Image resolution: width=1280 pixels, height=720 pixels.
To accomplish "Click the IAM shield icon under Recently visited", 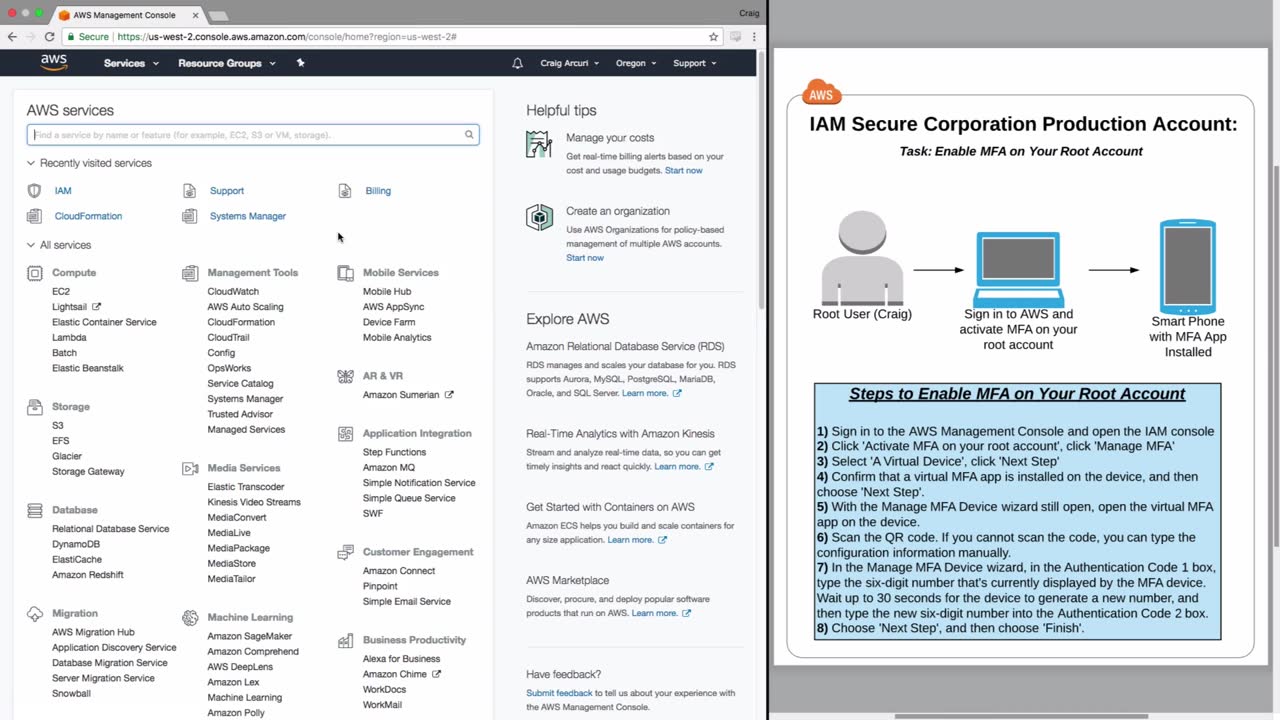I will tap(35, 191).
